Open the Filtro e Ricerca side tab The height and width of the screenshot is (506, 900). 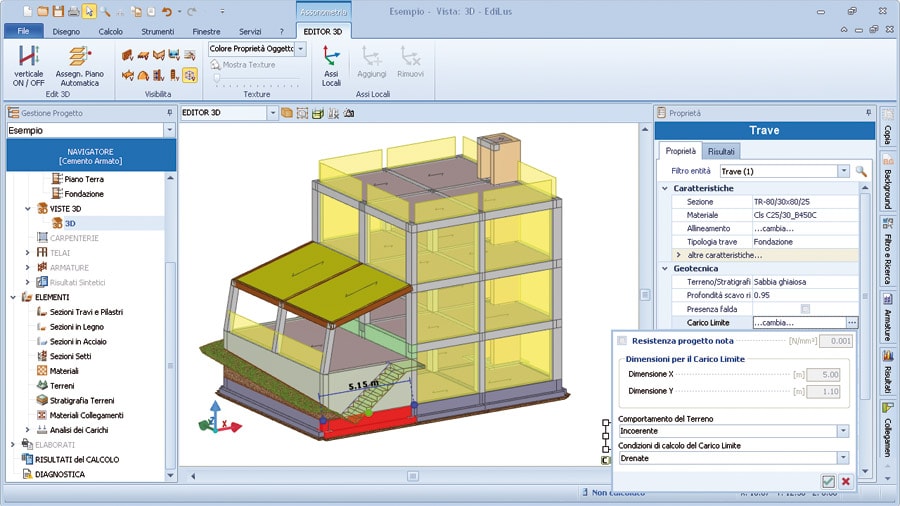point(887,251)
